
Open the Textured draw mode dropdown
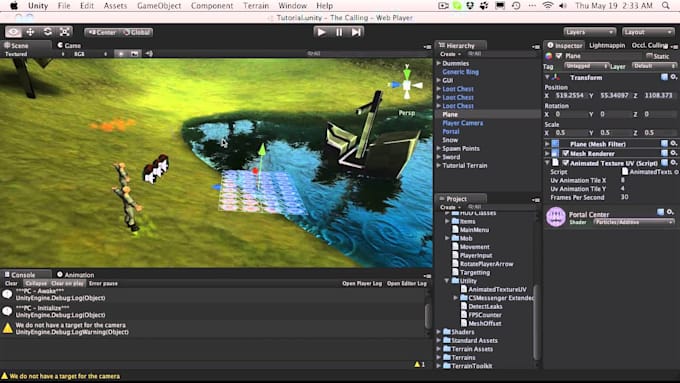[x=34, y=54]
